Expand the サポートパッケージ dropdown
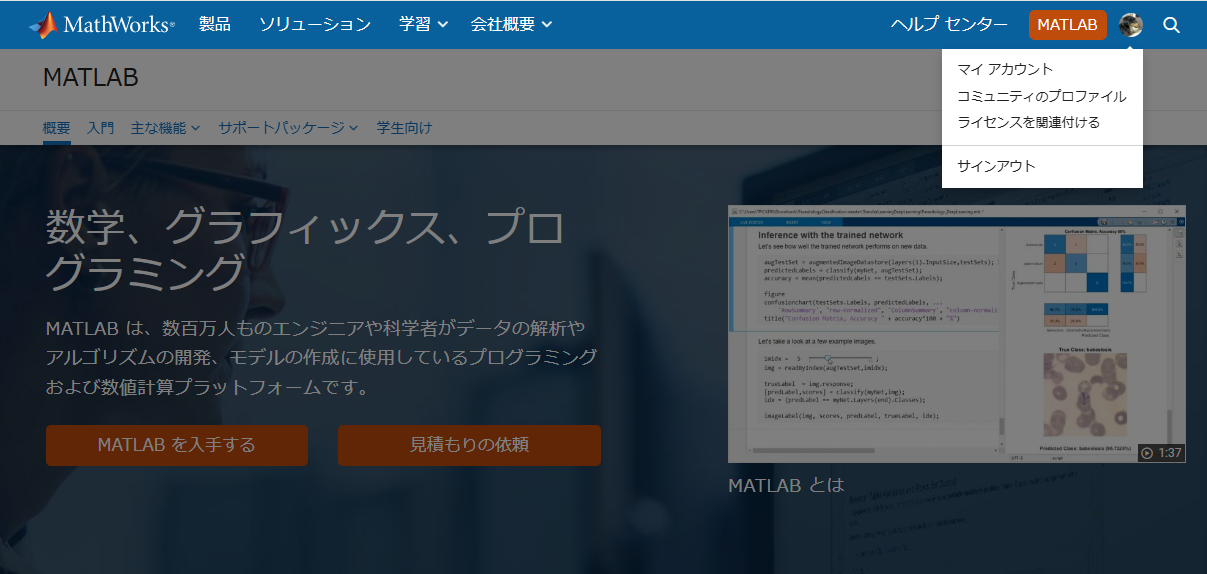Screen dimensions: 1207x574 tap(289, 128)
